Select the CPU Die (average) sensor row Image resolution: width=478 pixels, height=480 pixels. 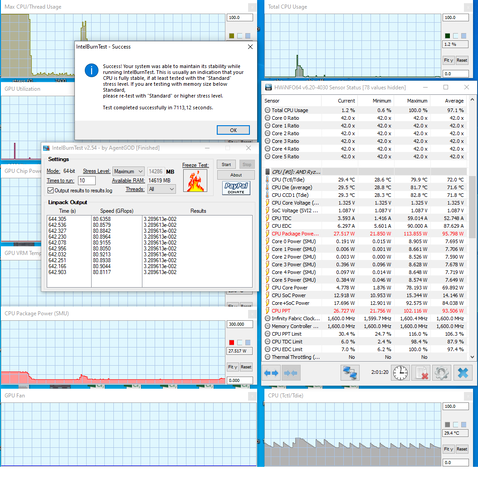point(365,187)
